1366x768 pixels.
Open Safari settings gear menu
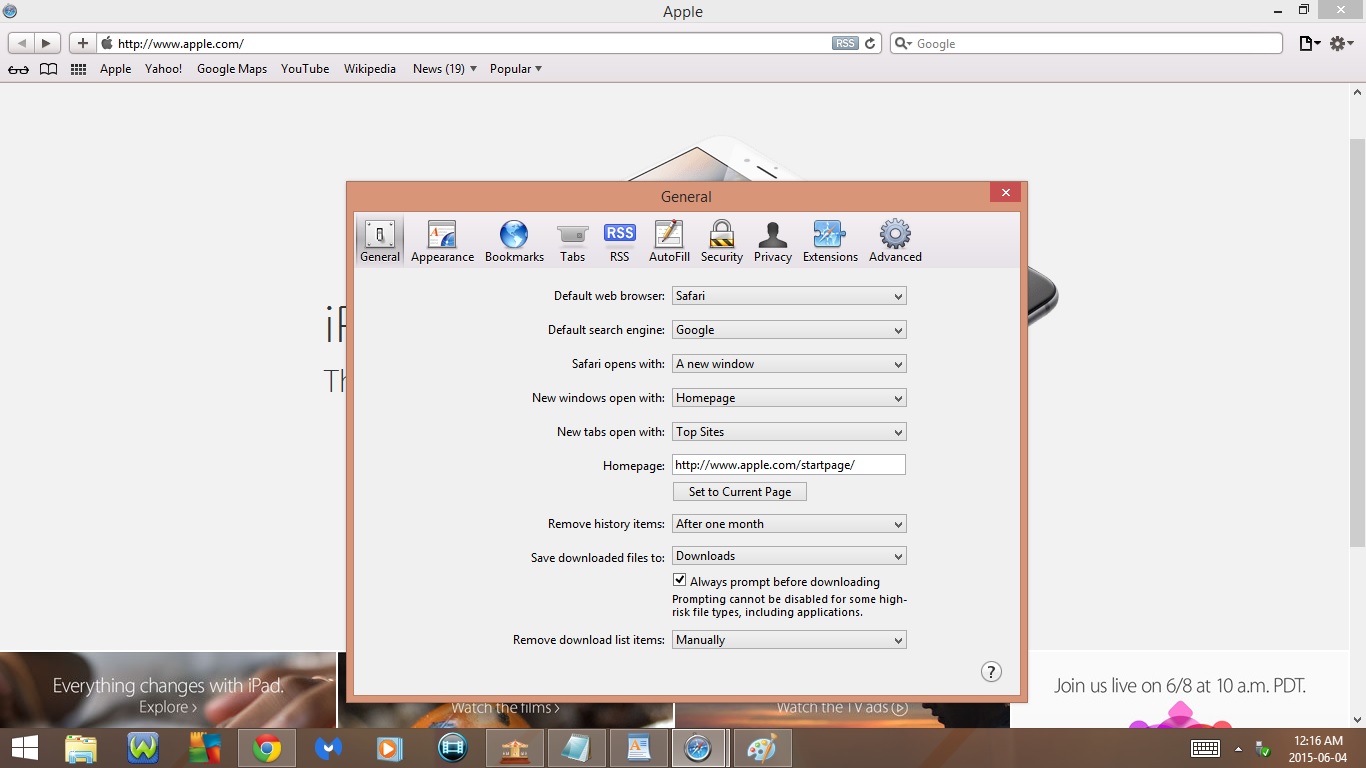point(1341,44)
